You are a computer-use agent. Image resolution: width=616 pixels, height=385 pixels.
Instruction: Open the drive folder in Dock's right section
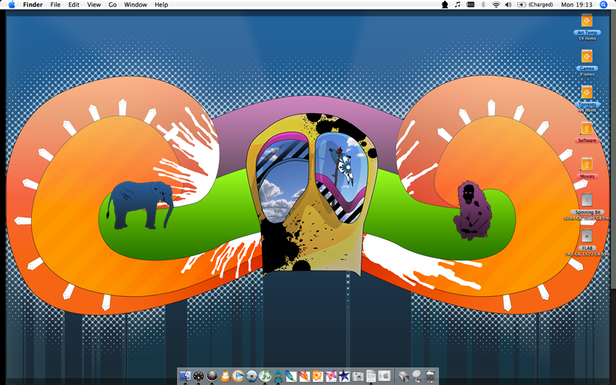(403, 376)
